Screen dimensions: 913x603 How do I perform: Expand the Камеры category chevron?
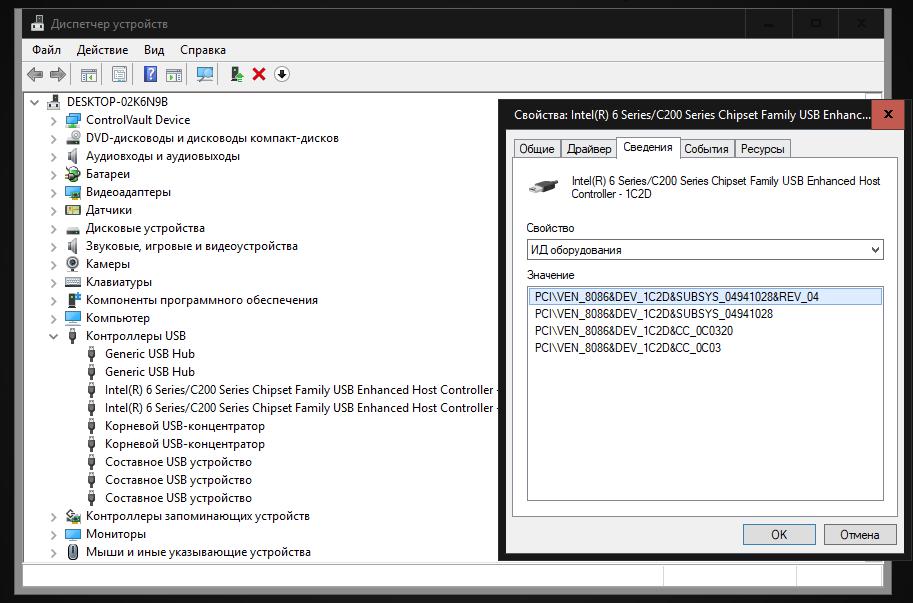pos(54,265)
